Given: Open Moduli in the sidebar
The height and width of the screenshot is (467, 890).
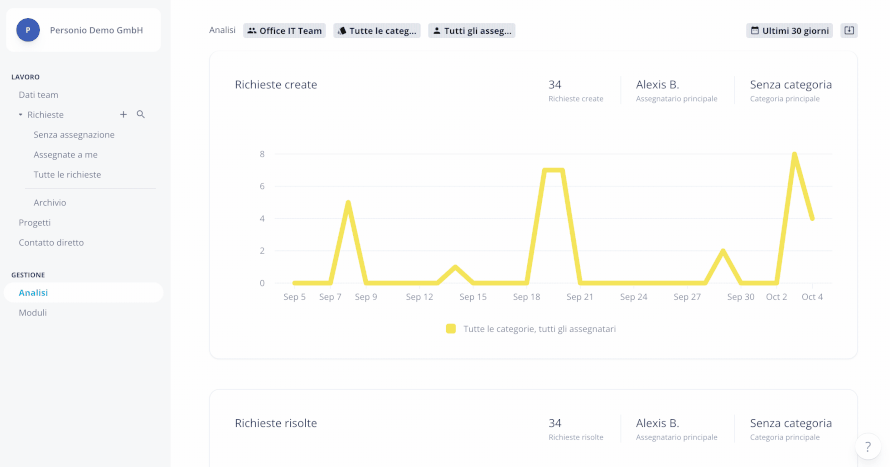Looking at the screenshot, I should tap(32, 313).
